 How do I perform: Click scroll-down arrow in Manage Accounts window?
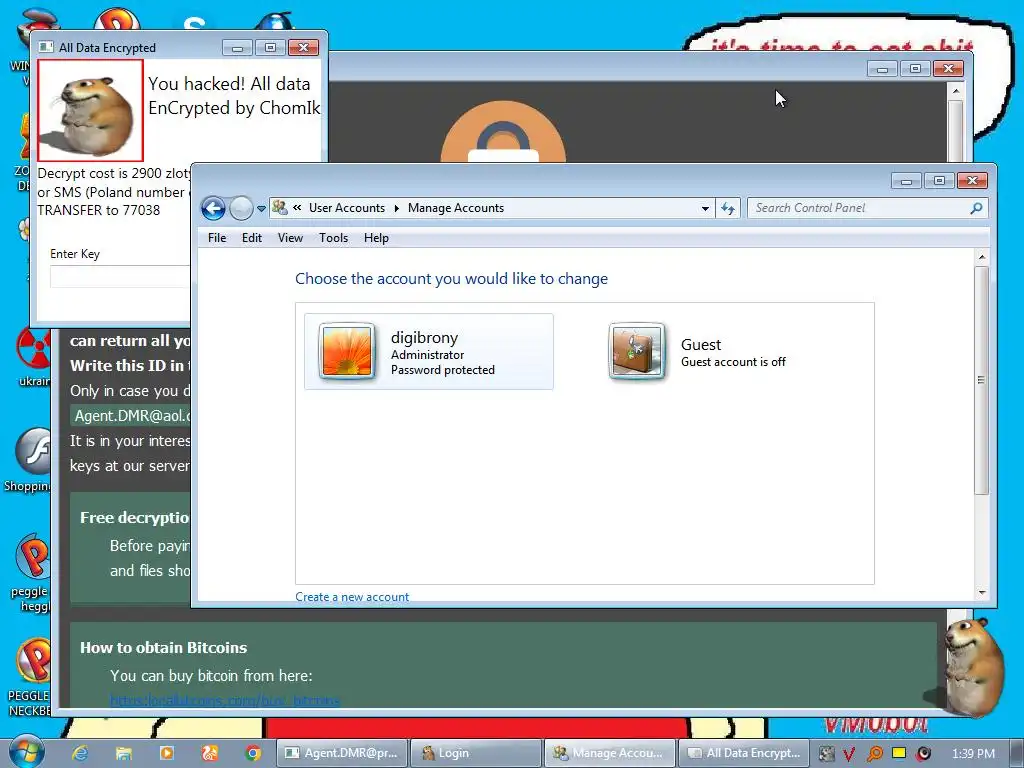point(982,592)
